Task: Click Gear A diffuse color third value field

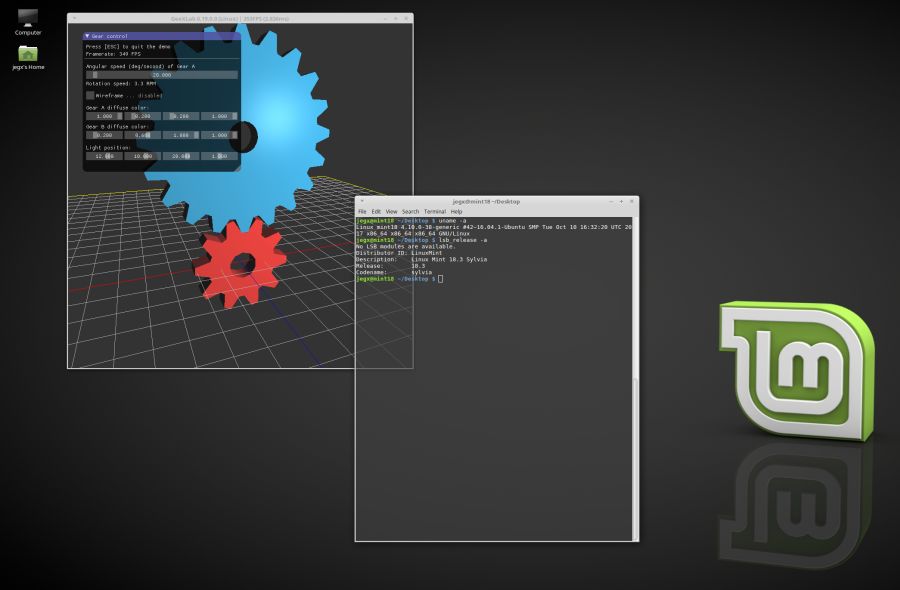Action: point(181,116)
